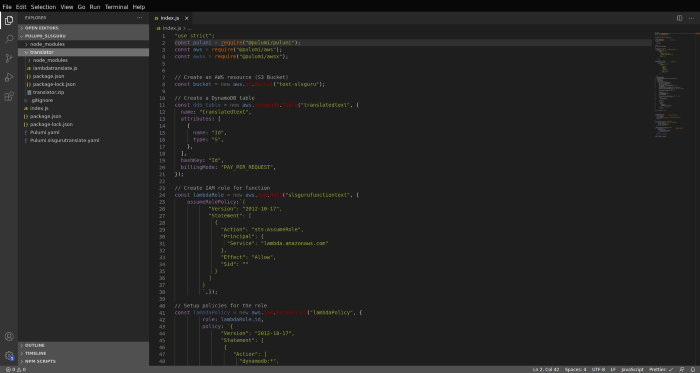This screenshot has width=700, height=373.
Task: Click billingMode "PAY_PER_REQUEST" code line
Action: pyautogui.click(x=228, y=167)
